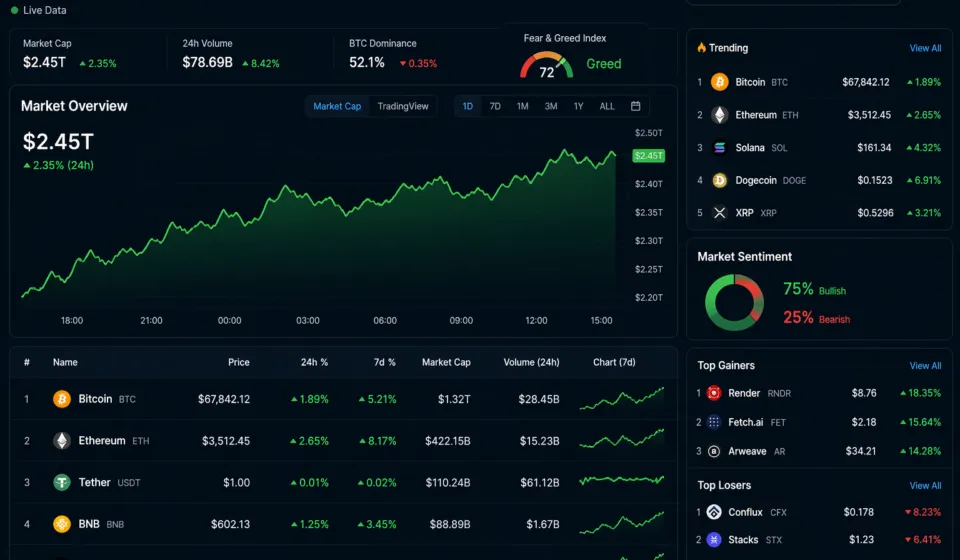Select the 7D time range
Viewport: 960px width, 560px height.
[495, 106]
